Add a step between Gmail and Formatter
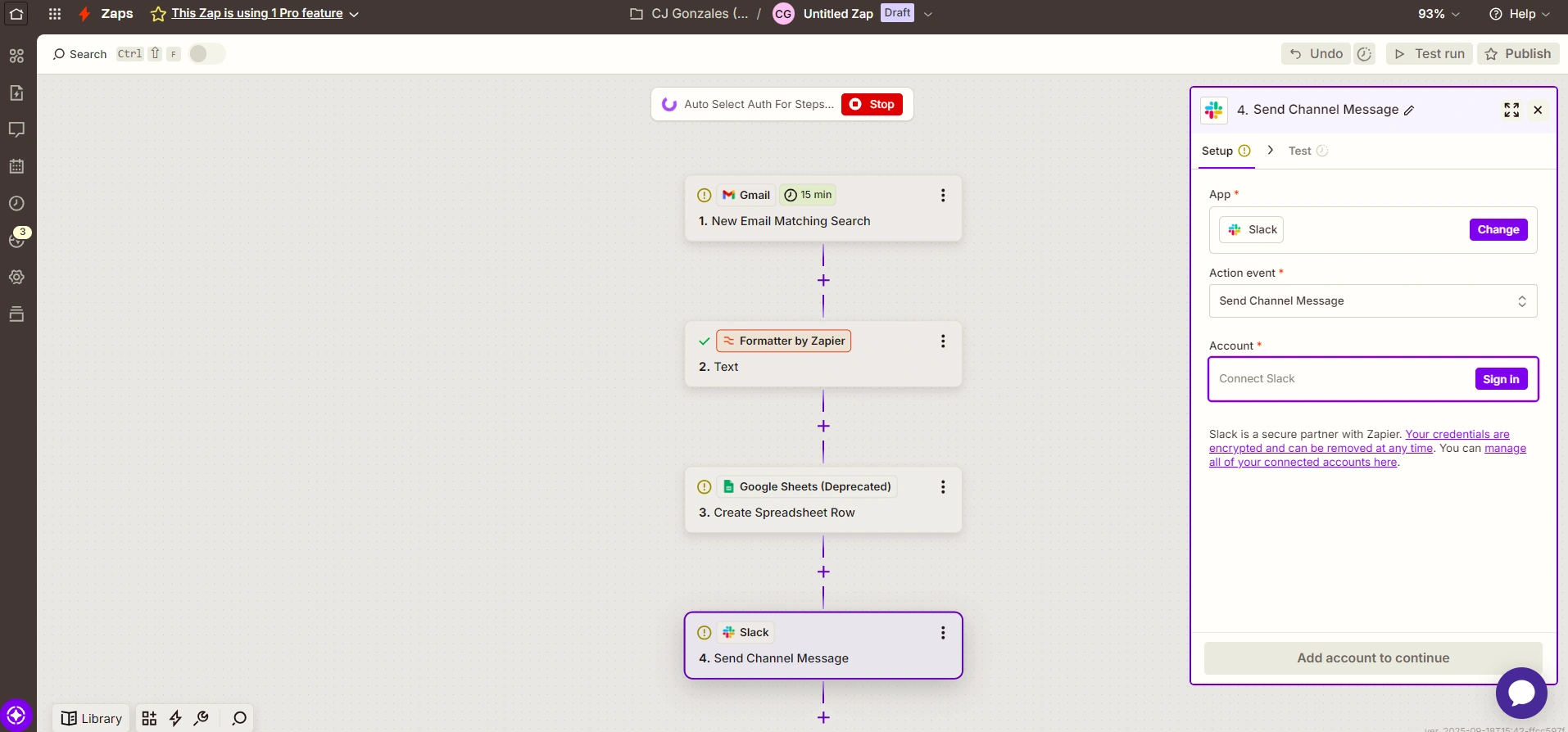The image size is (1568, 732). (x=823, y=280)
